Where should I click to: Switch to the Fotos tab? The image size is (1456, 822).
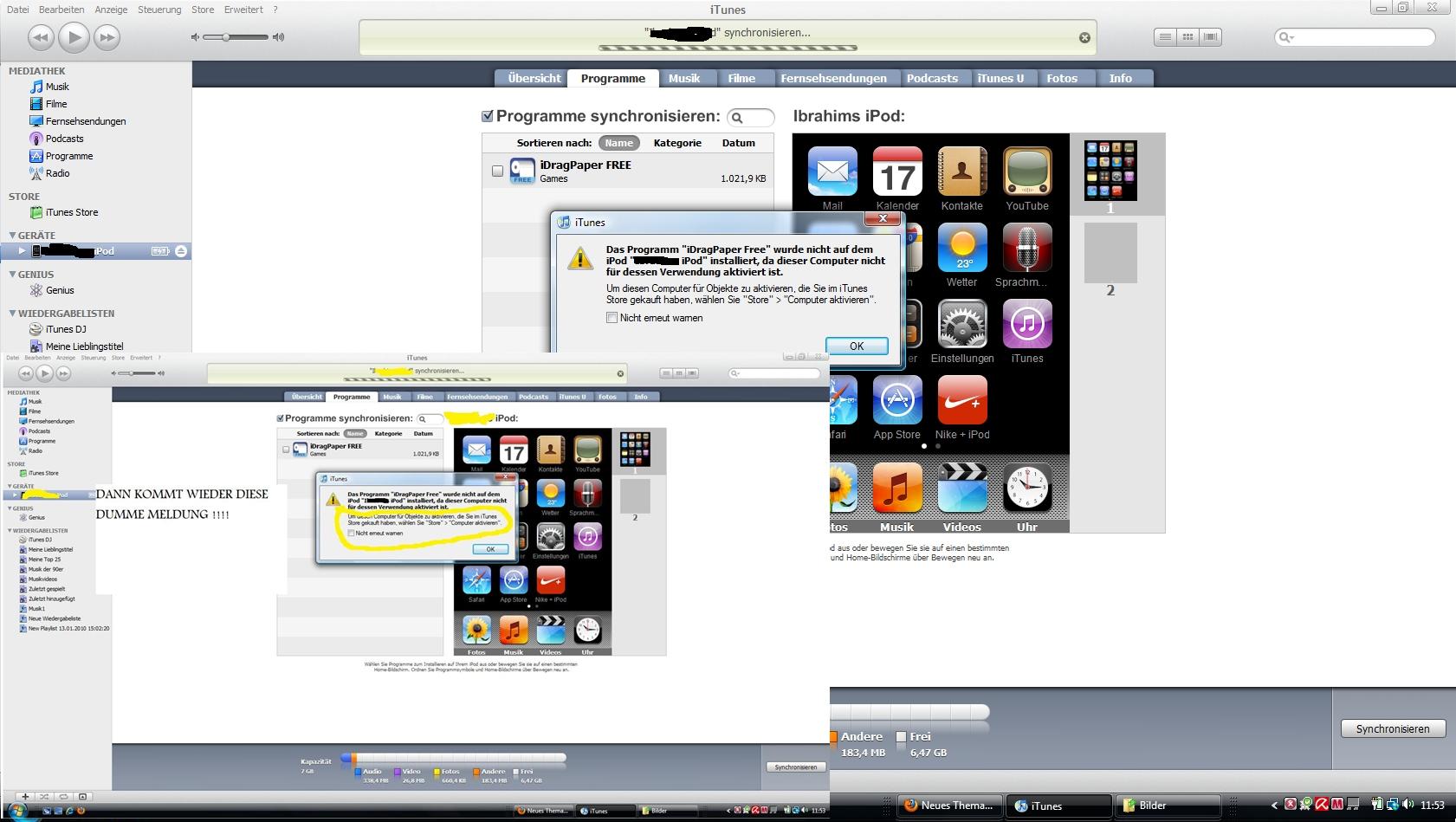[1062, 78]
